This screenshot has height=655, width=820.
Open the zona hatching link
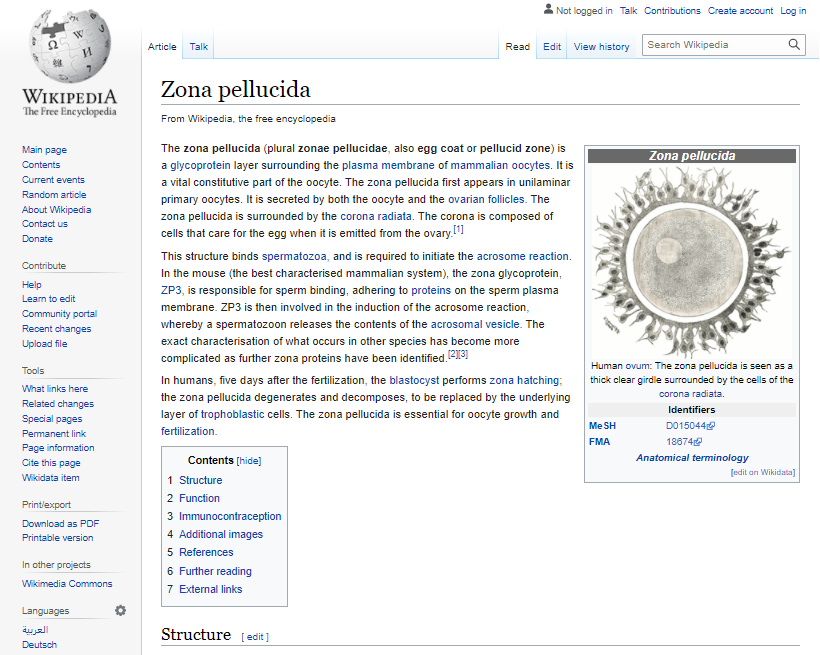coord(524,380)
